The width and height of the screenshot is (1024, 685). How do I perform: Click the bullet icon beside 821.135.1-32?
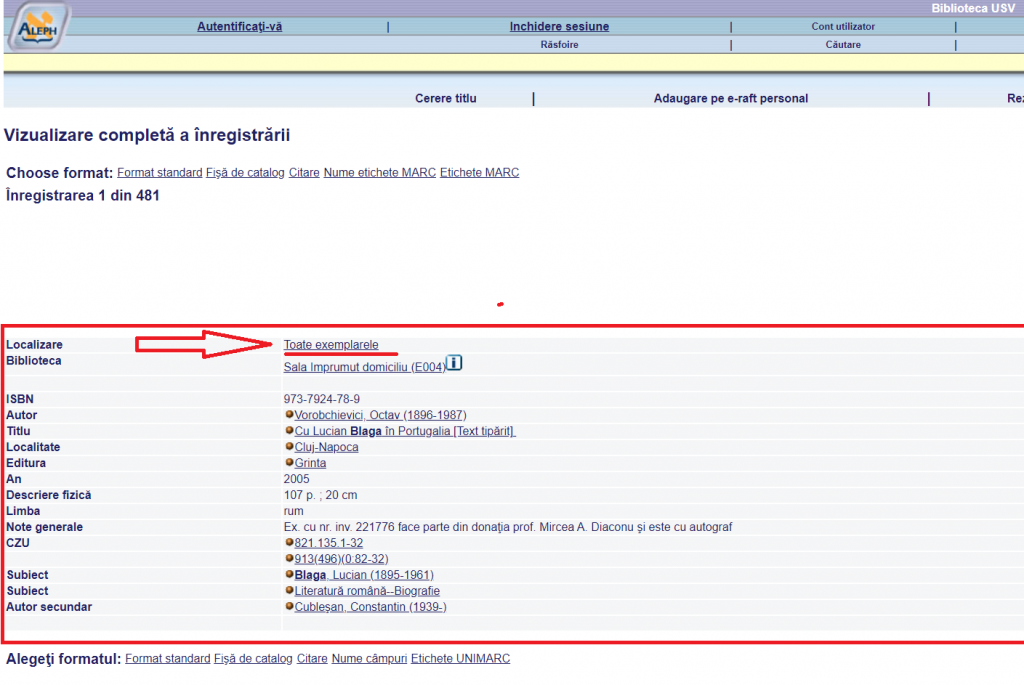[289, 543]
